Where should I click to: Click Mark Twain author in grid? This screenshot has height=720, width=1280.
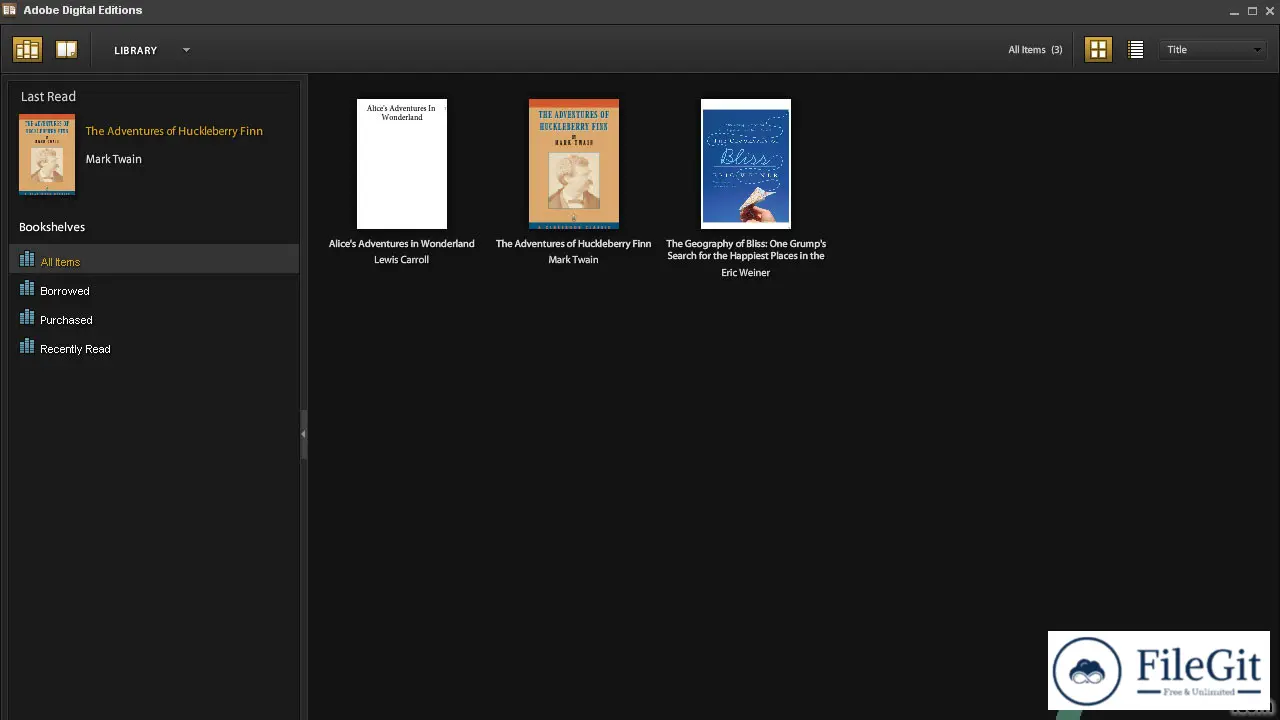(x=573, y=260)
